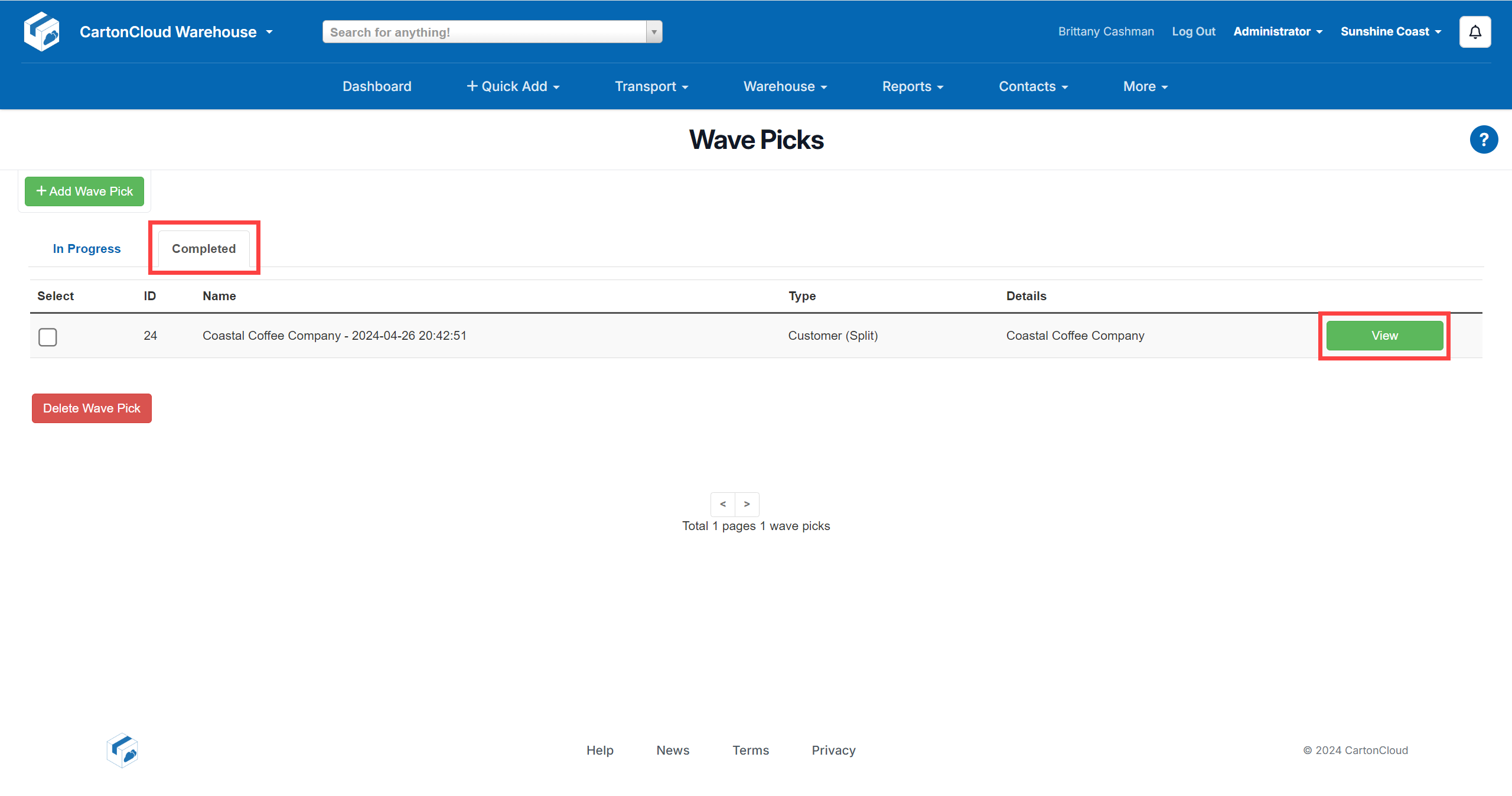Open the Warehouse navigation menu
The width and height of the screenshot is (1512, 796).
click(x=785, y=86)
